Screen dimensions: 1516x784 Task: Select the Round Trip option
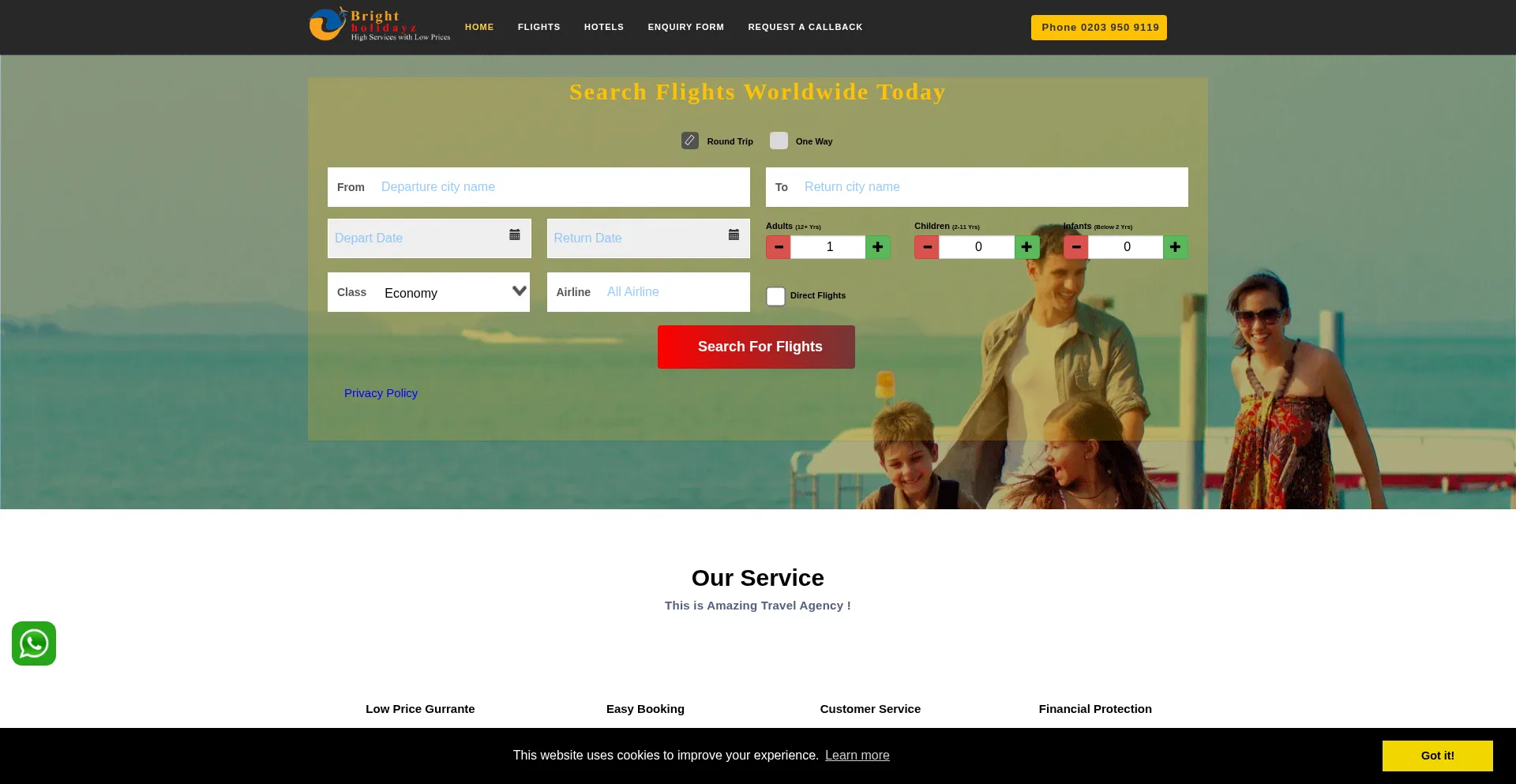(x=690, y=141)
